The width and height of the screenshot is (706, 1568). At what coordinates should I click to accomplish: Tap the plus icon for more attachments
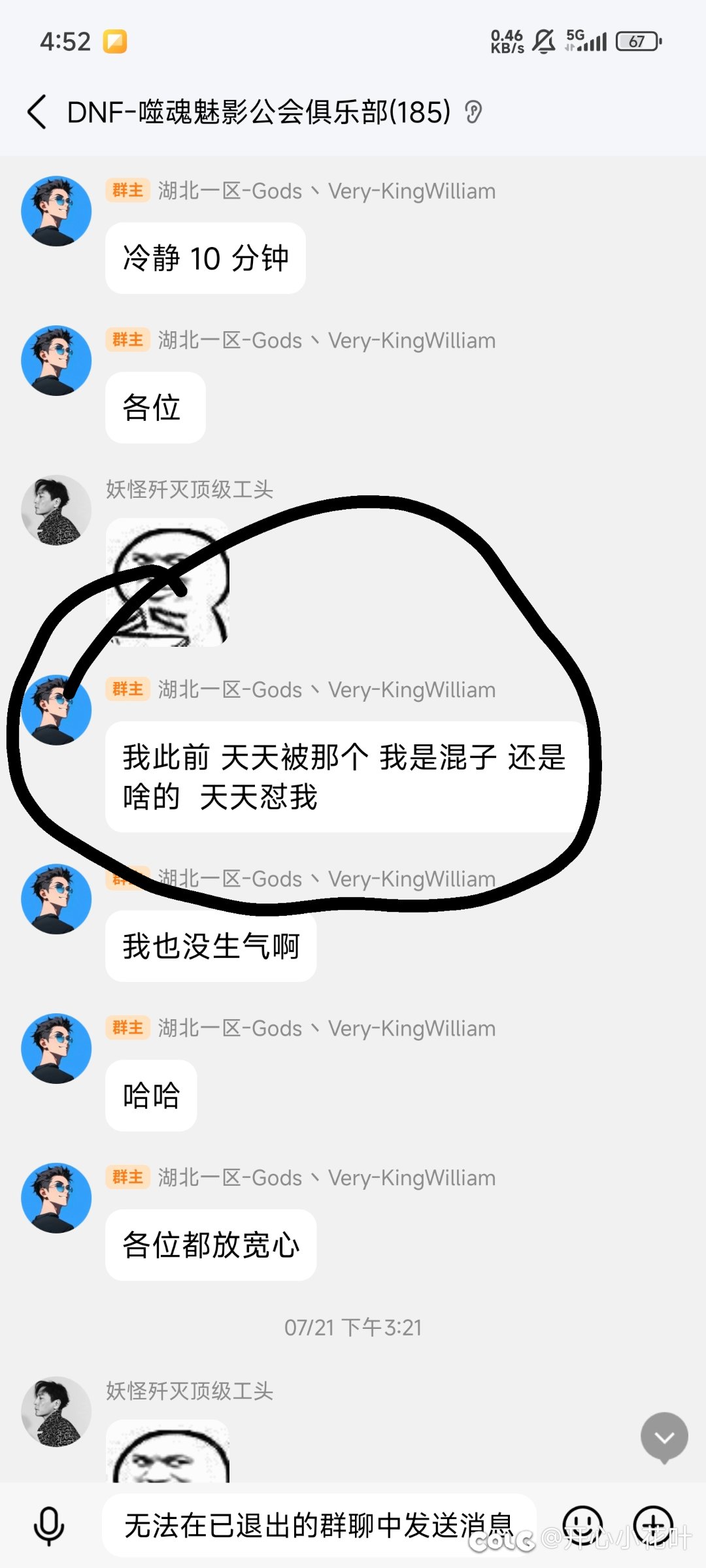pos(654,1526)
